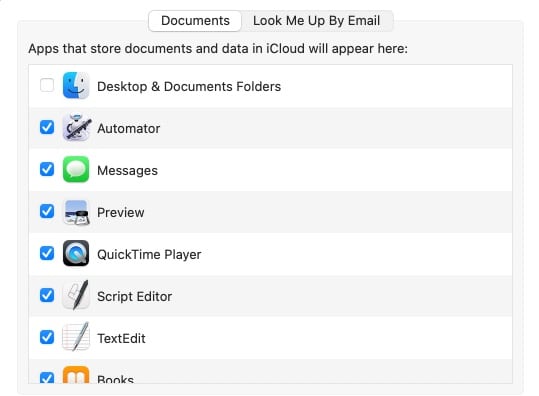Click the TextEdit app icon

coord(76,337)
